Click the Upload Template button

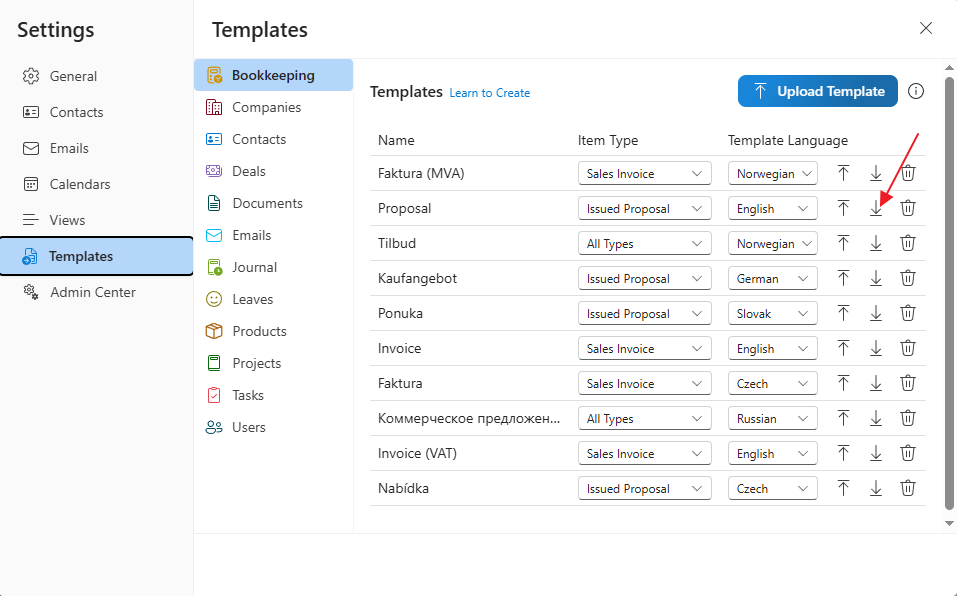[x=817, y=91]
